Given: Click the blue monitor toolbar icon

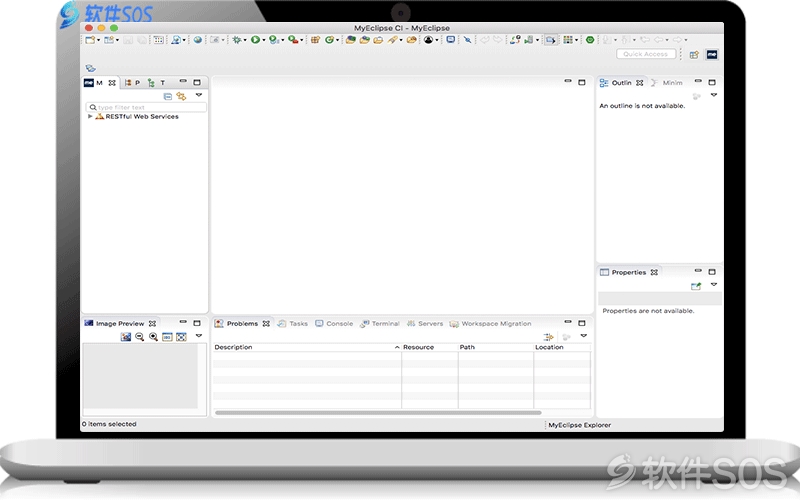Looking at the screenshot, I should click(x=451, y=40).
